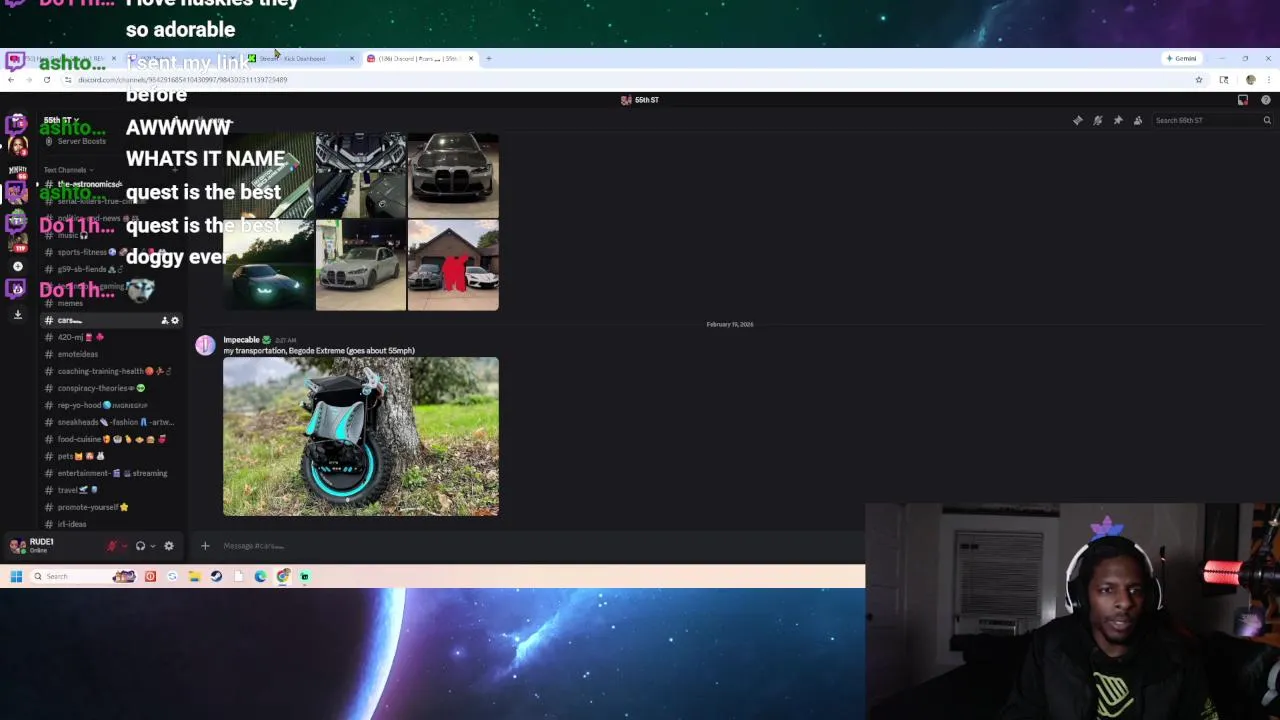
Task: Open the sneakheads-fashion channel
Action: (x=110, y=422)
